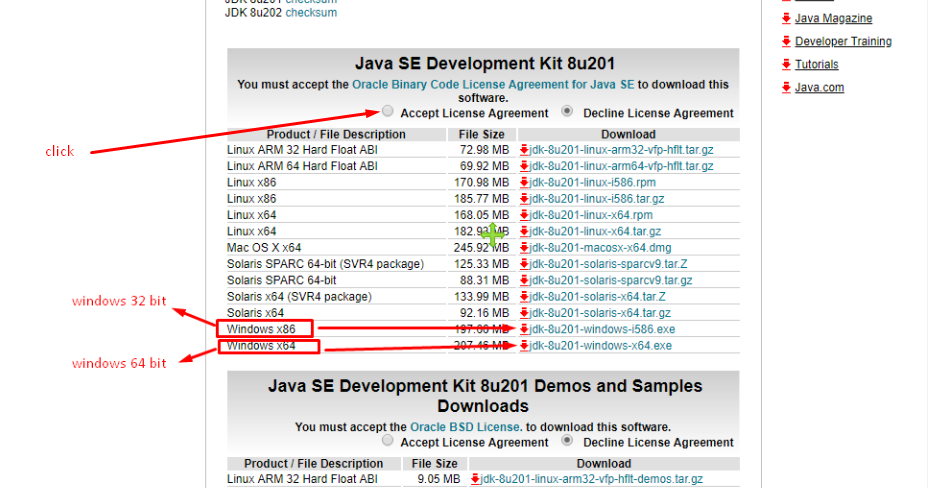This screenshot has height=488, width=928.
Task: Click download icon for macosx-x64.dmg
Action: tap(524, 248)
